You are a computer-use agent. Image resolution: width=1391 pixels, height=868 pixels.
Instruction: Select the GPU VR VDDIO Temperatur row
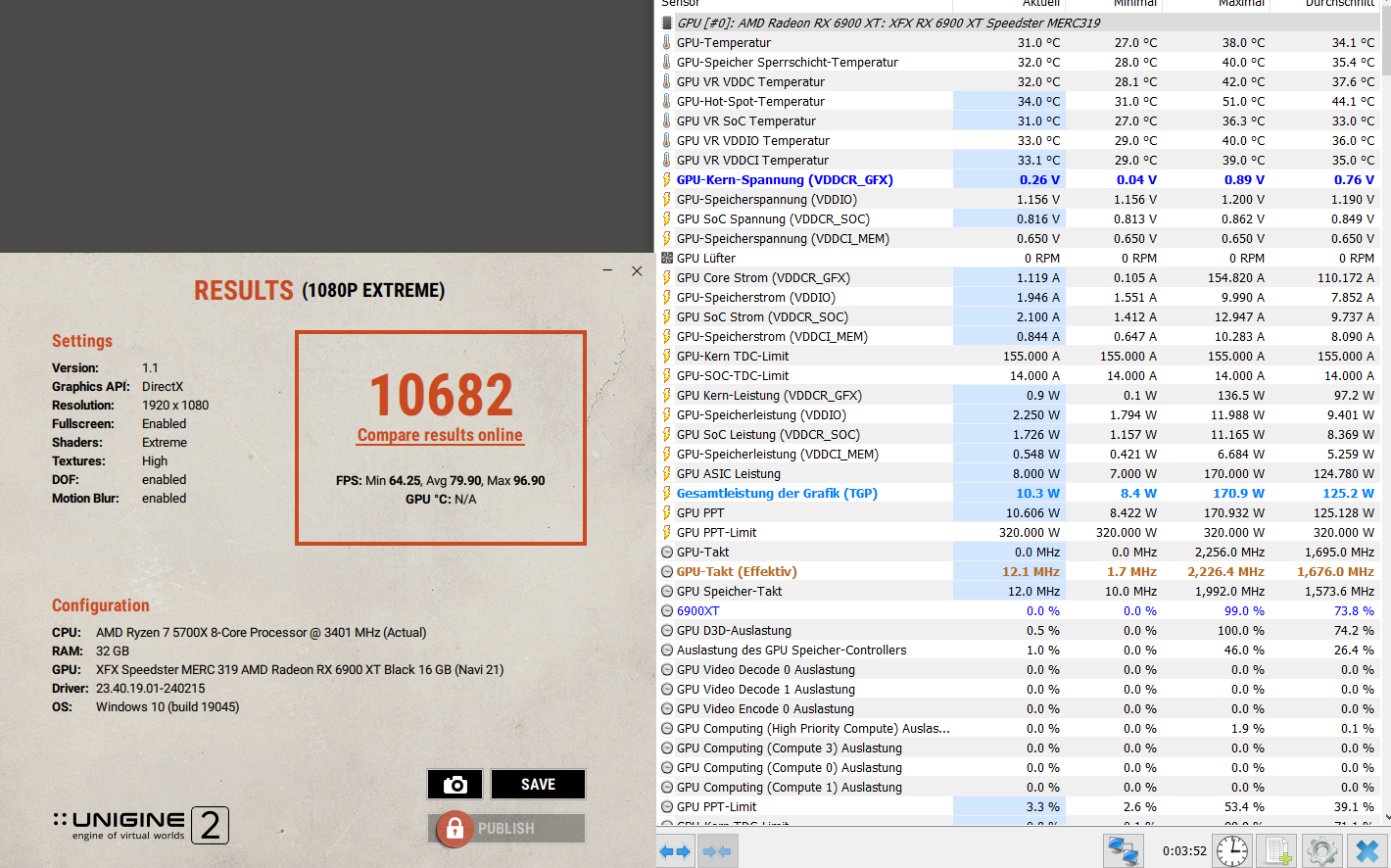(x=1019, y=140)
